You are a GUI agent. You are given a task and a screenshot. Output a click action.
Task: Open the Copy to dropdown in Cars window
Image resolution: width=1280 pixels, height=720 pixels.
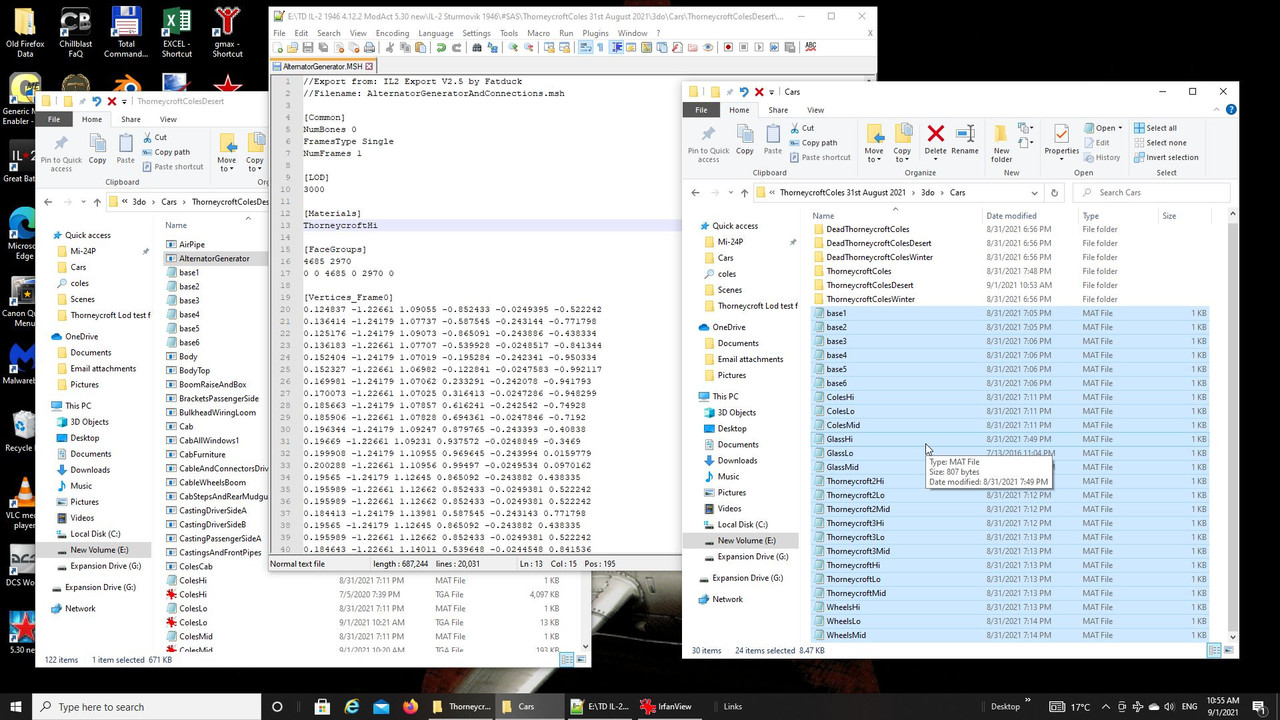coord(902,142)
